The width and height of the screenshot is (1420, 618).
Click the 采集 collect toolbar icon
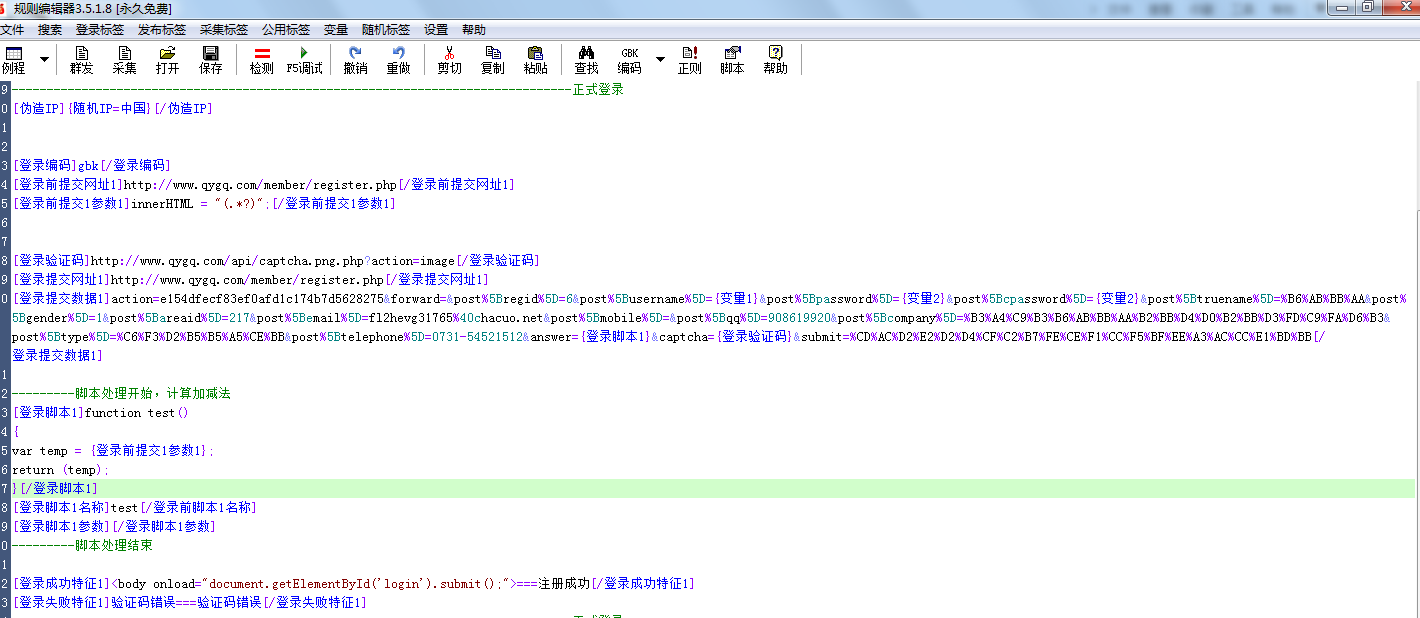124,59
